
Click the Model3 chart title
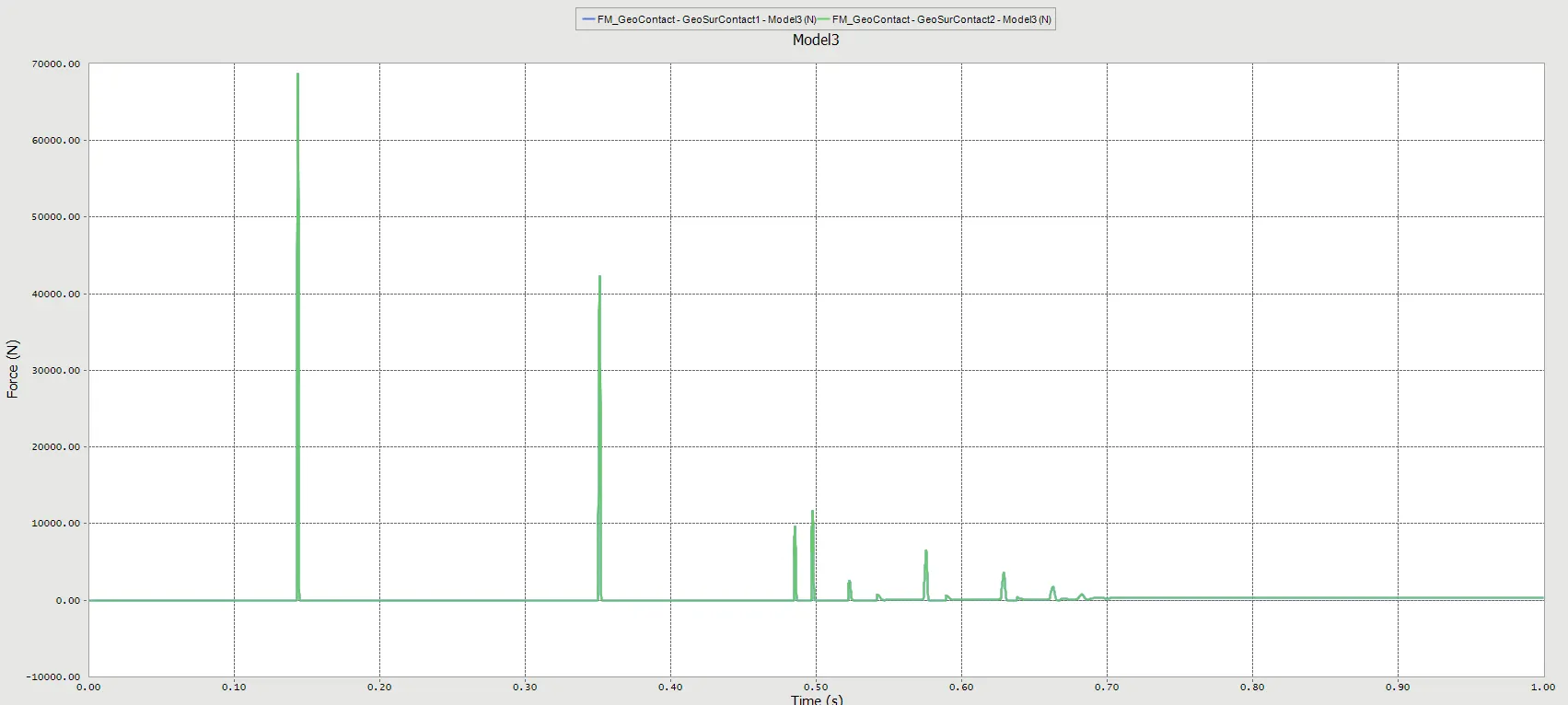coord(816,40)
